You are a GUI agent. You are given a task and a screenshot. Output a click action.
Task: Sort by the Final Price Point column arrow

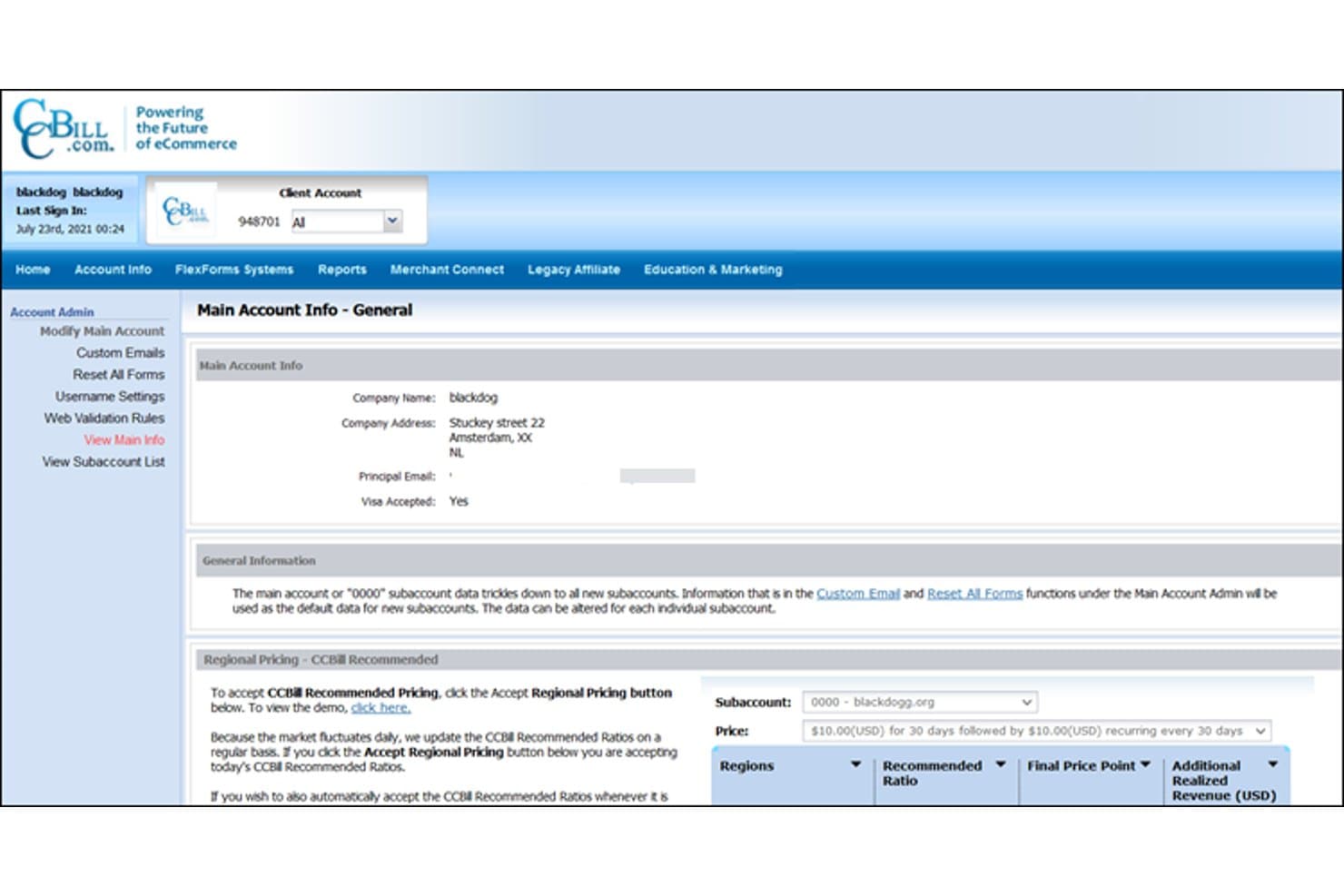coord(1145,764)
